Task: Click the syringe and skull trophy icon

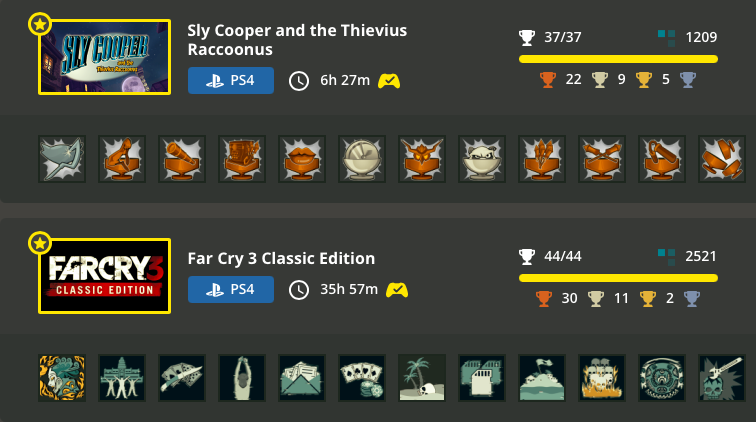Action: click(722, 378)
